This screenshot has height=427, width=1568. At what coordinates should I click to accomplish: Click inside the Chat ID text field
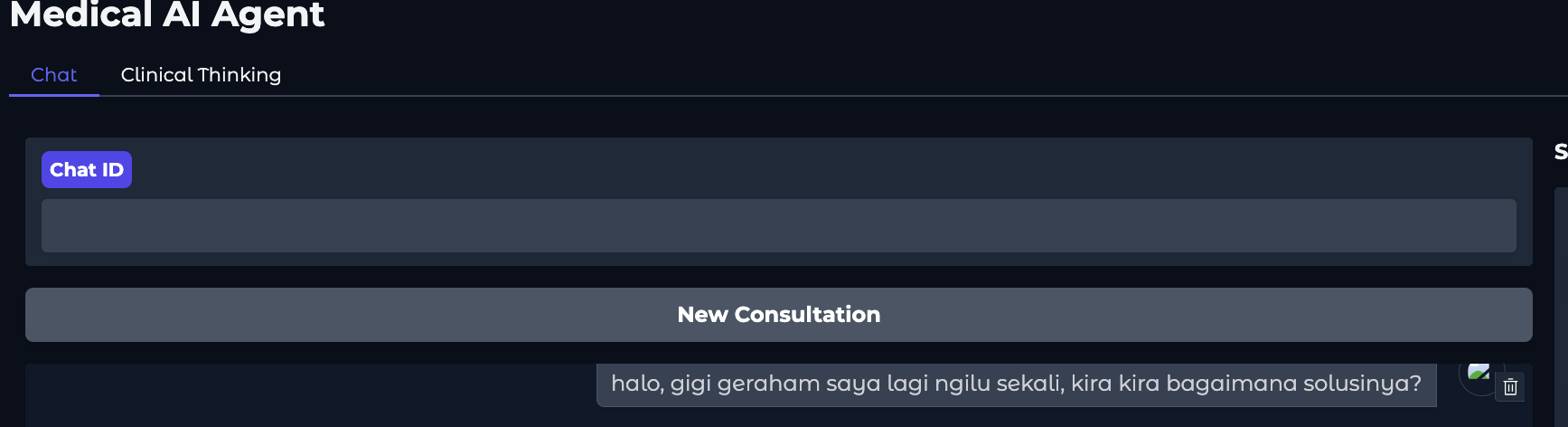point(778,226)
